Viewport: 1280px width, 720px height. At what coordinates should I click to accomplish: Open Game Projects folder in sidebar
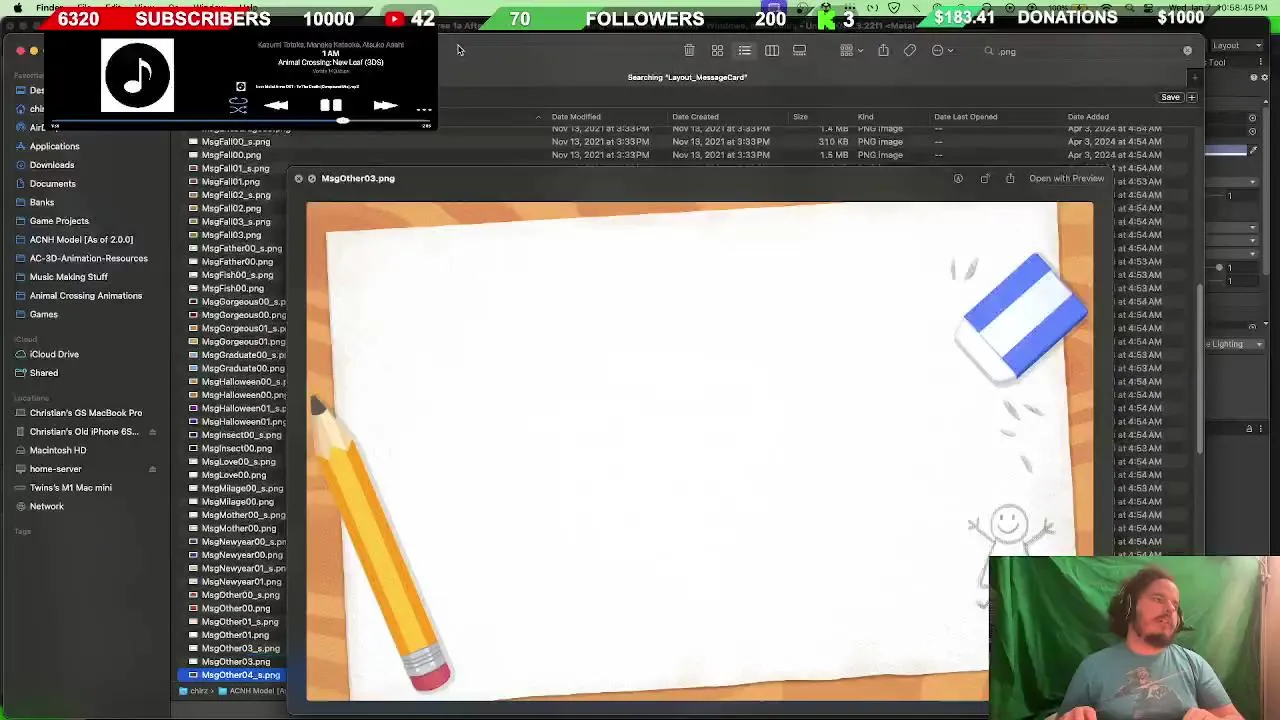[59, 221]
